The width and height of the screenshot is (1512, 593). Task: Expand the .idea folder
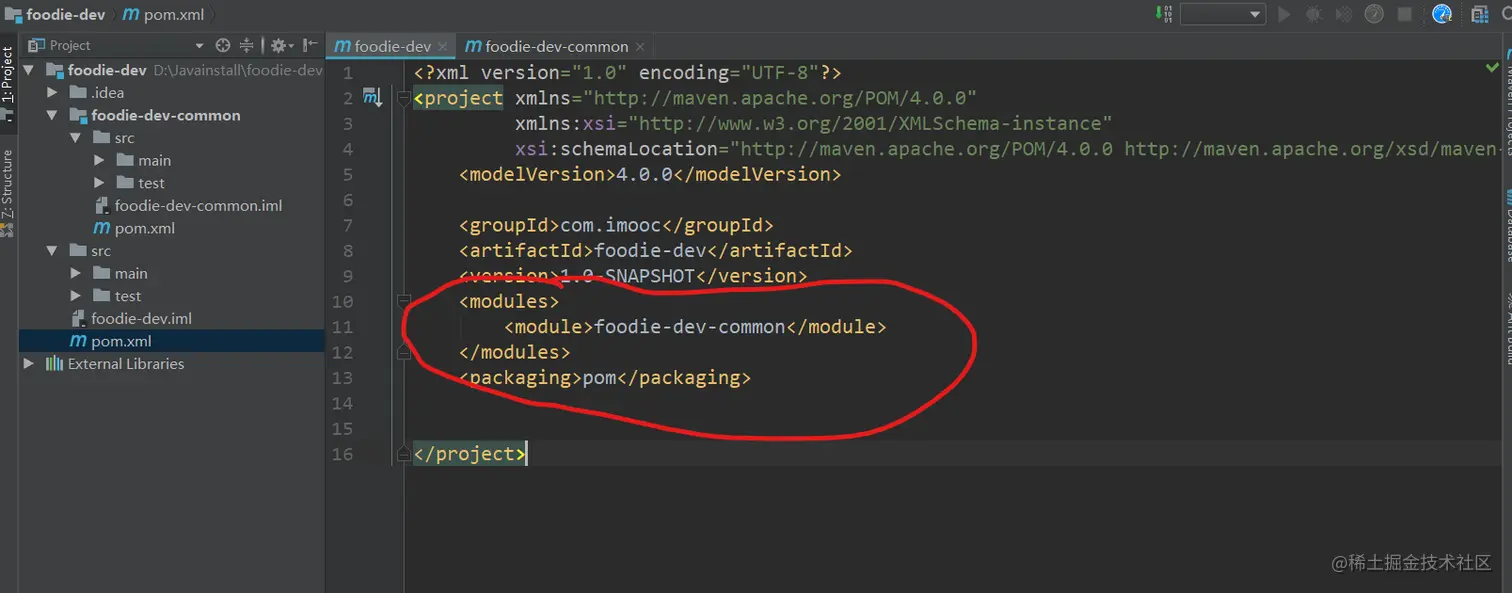tap(52, 92)
